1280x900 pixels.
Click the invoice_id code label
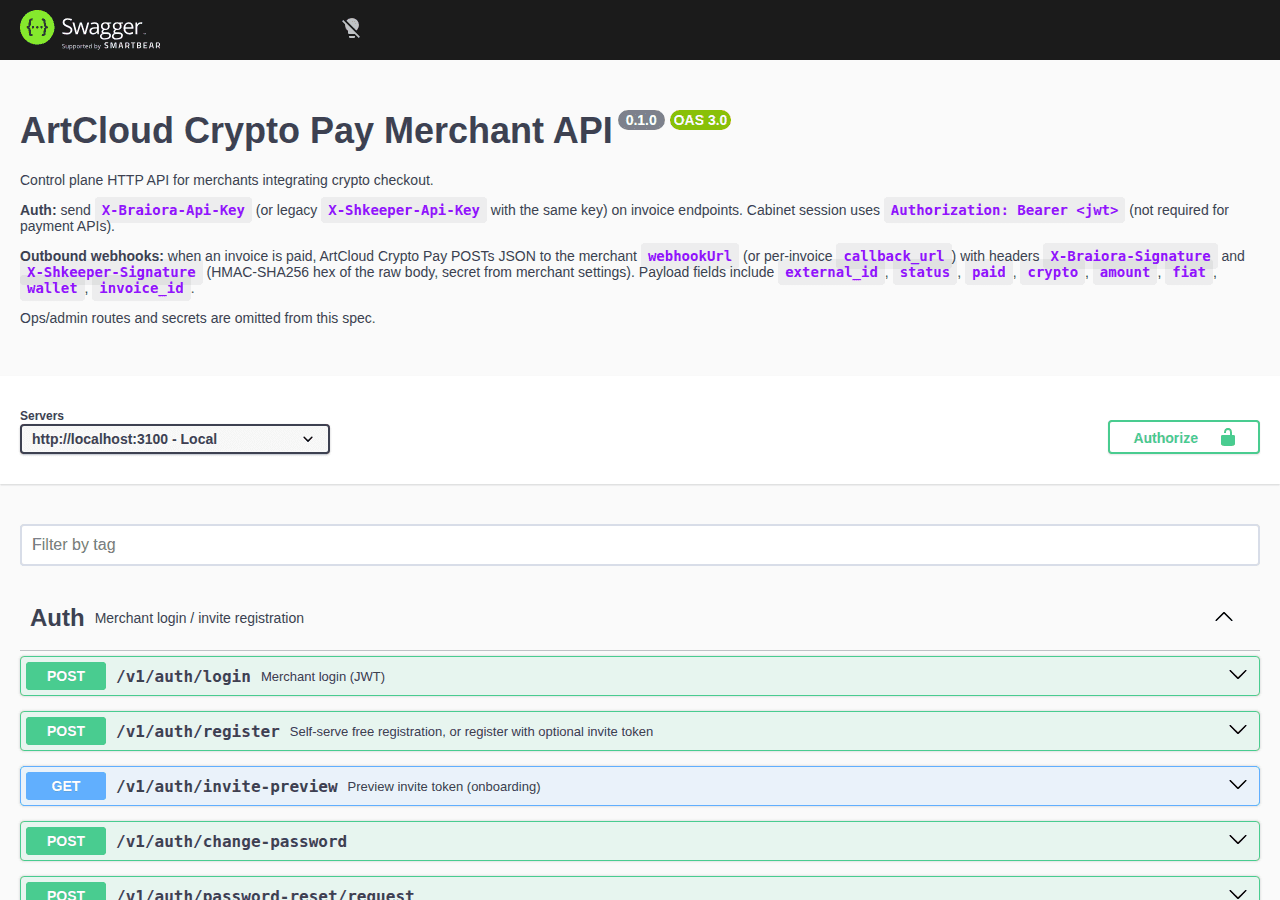[141, 288]
